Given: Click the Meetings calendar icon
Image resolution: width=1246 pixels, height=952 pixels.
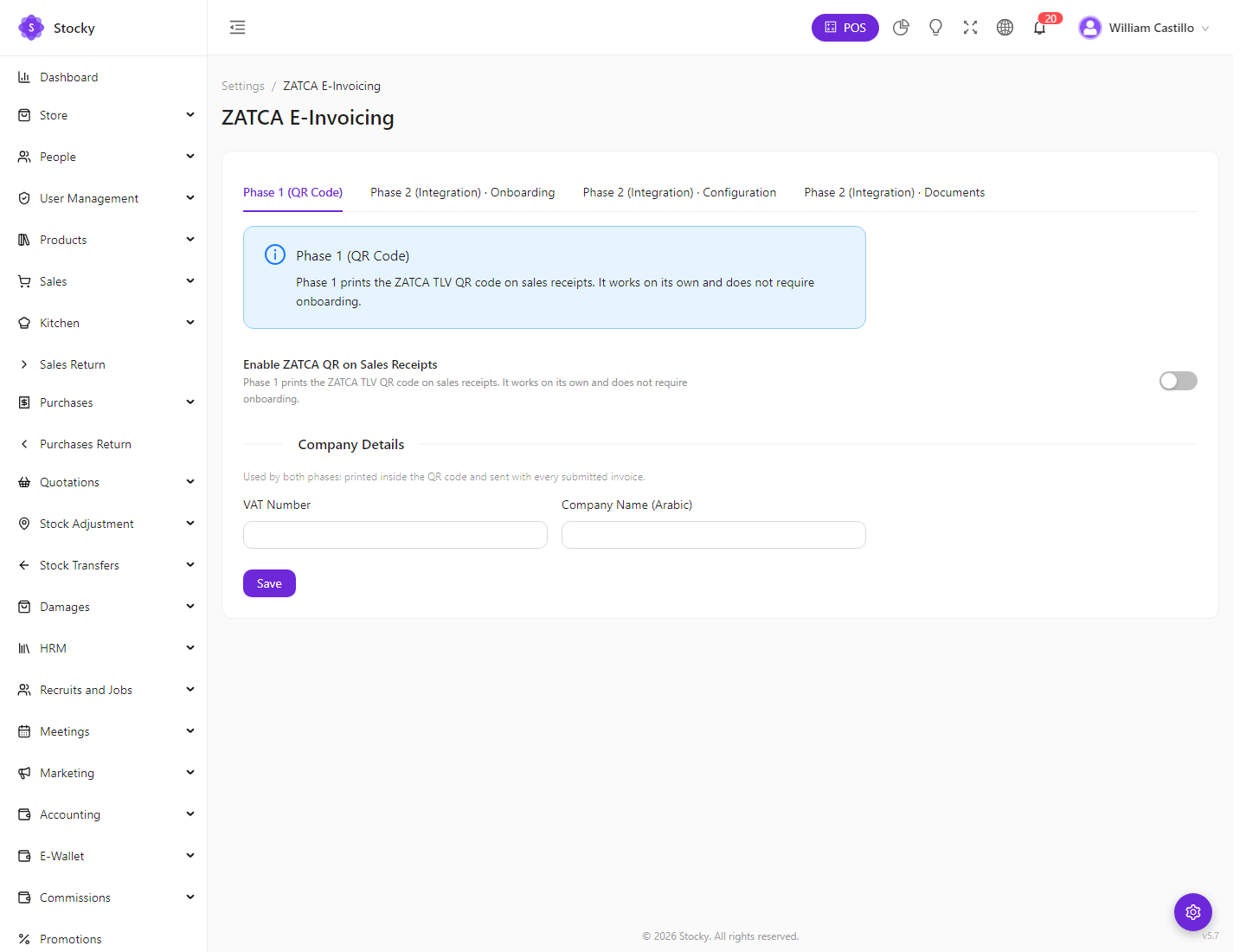Looking at the screenshot, I should pos(24,731).
